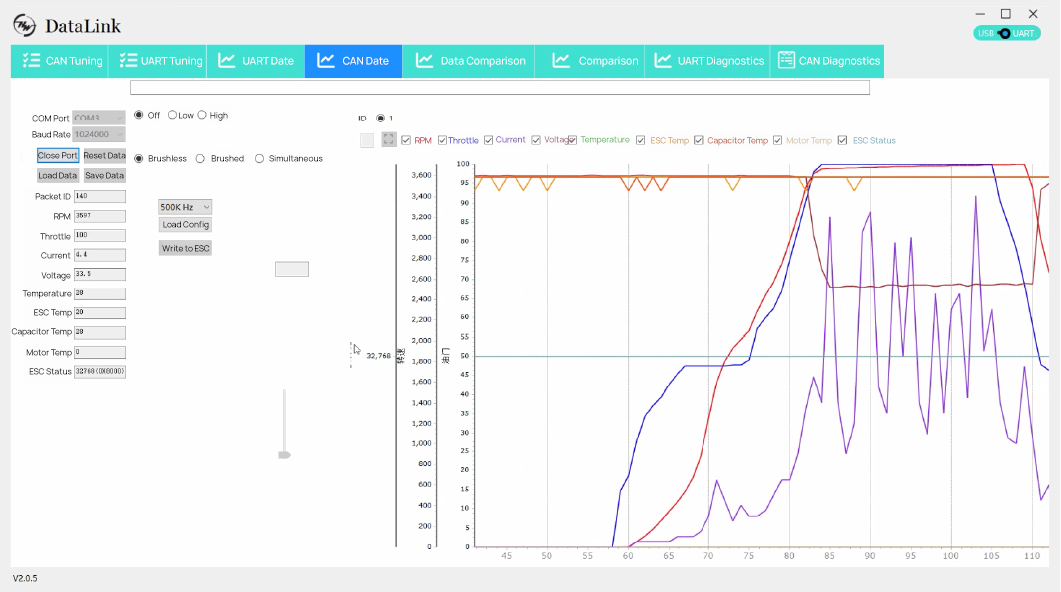Click the expand/fullscreen icon above the chart
Image resolution: width=1061 pixels, height=592 pixels.
tap(389, 140)
